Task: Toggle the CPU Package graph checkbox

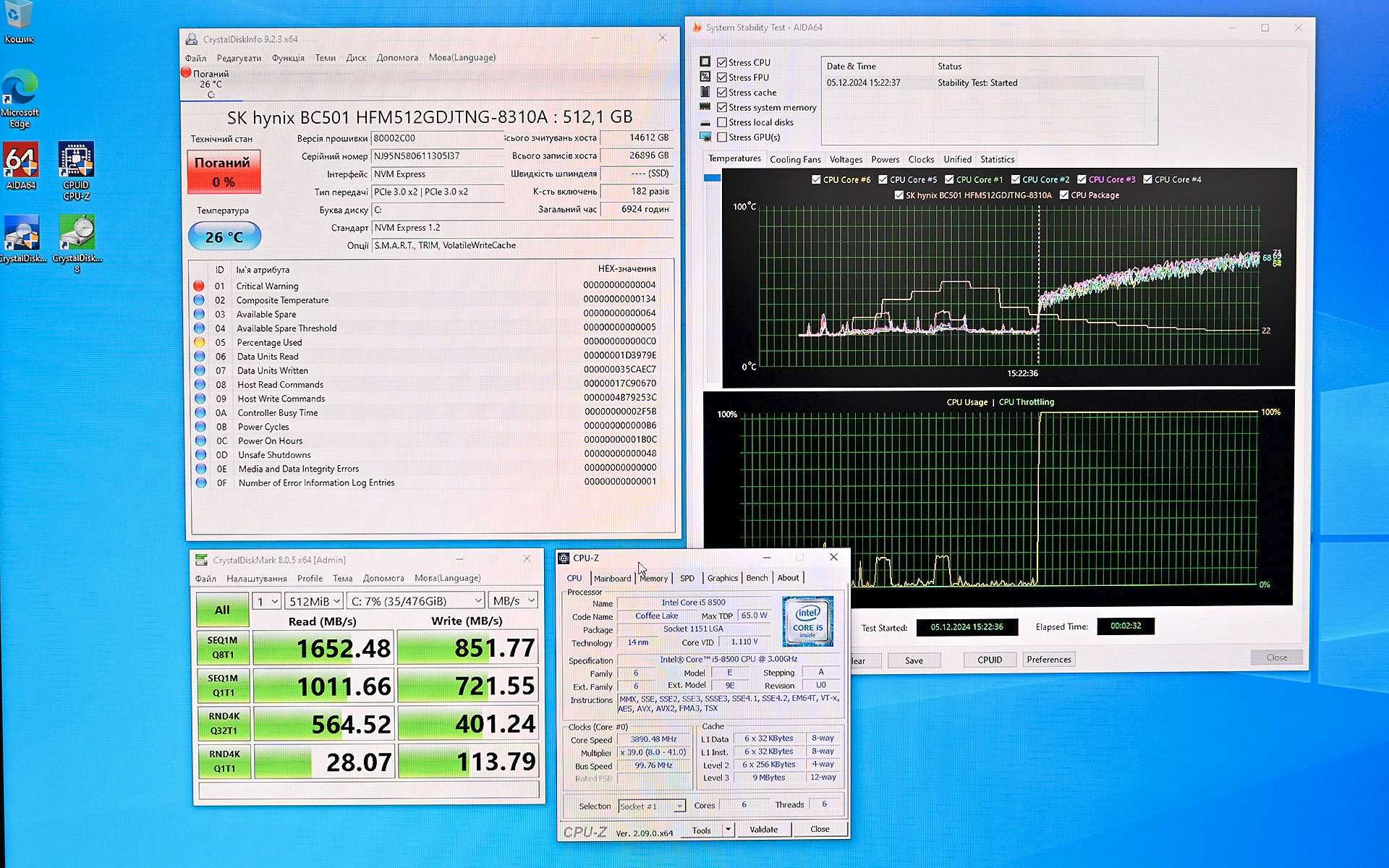Action: coord(1064,195)
